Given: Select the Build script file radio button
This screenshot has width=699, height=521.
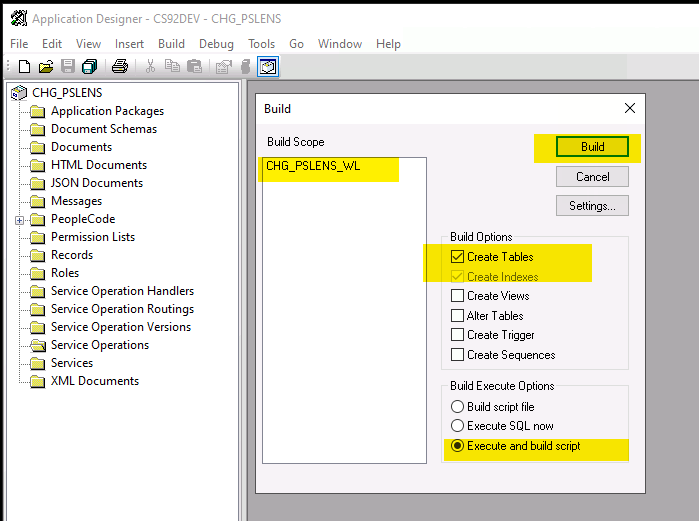Looking at the screenshot, I should coord(457,406).
